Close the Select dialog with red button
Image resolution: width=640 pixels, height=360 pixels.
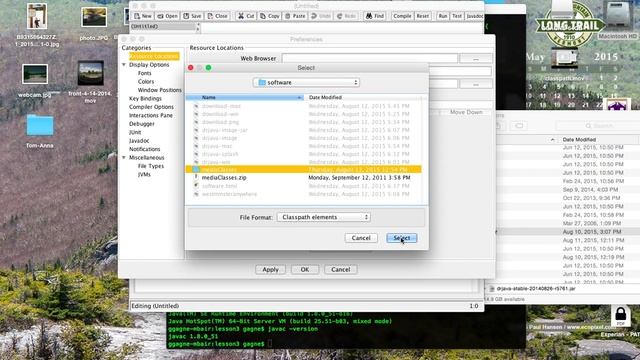[191, 68]
